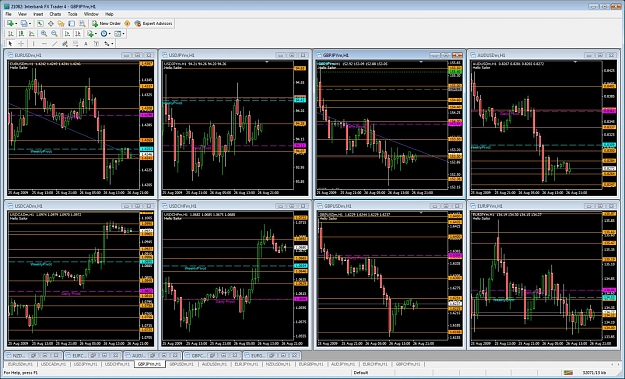Launch the Strategy Tester icon
The width and height of the screenshot is (625, 379).
click(x=82, y=24)
